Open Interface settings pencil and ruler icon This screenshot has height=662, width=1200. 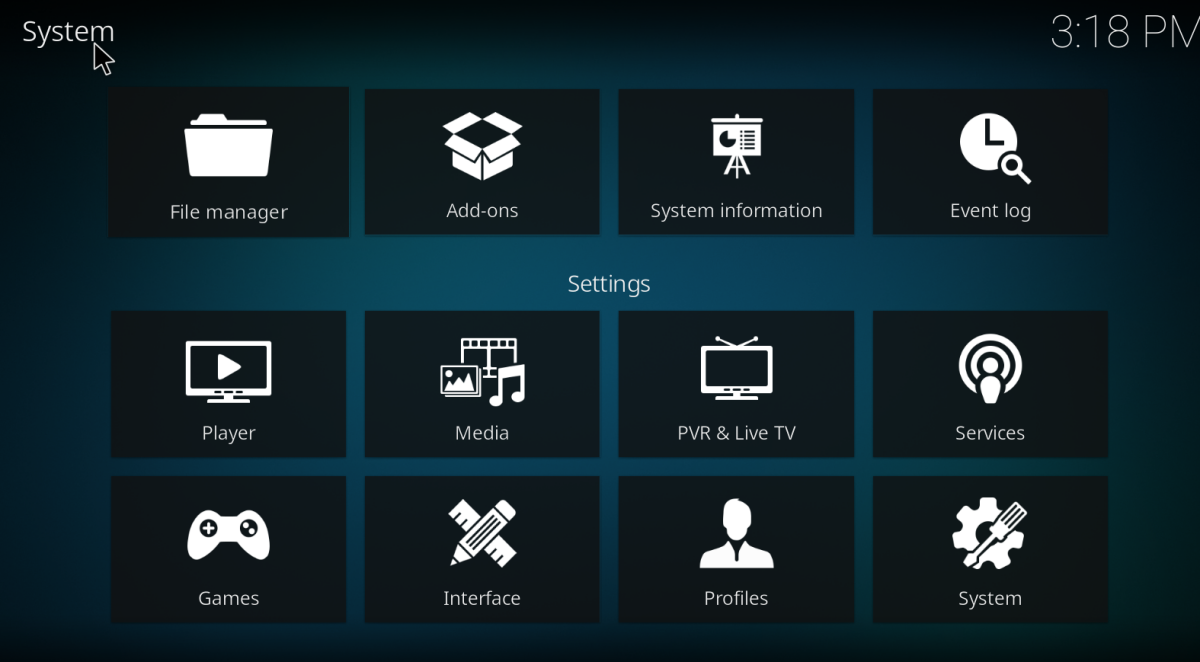tap(482, 533)
